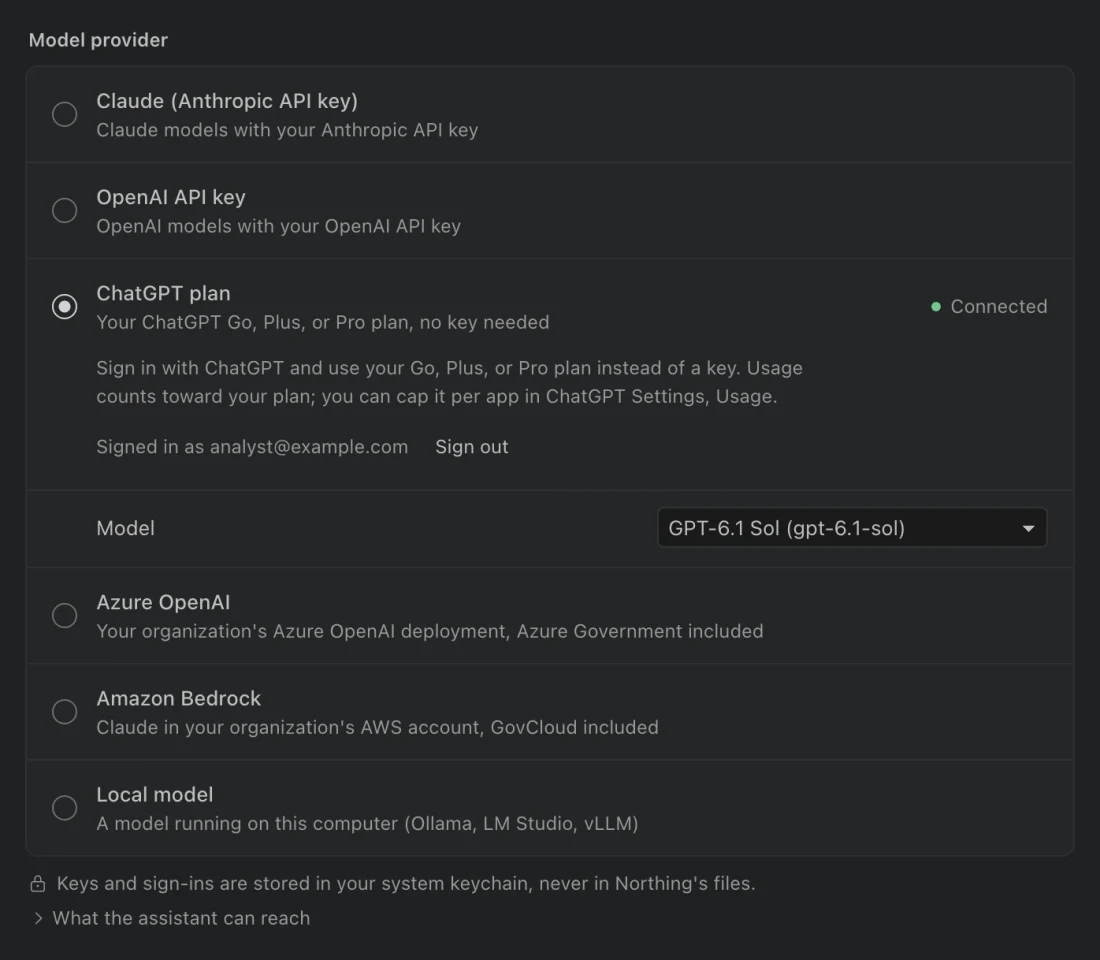Click the Azure Government included description

tap(429, 631)
